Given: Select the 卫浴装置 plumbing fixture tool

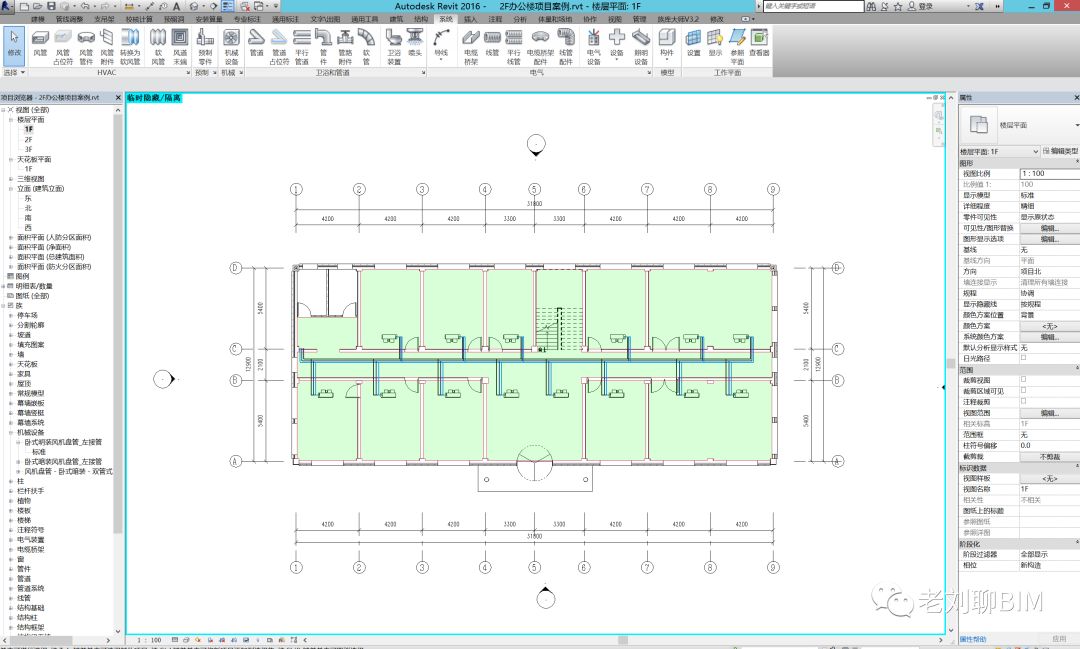Looking at the screenshot, I should (394, 47).
